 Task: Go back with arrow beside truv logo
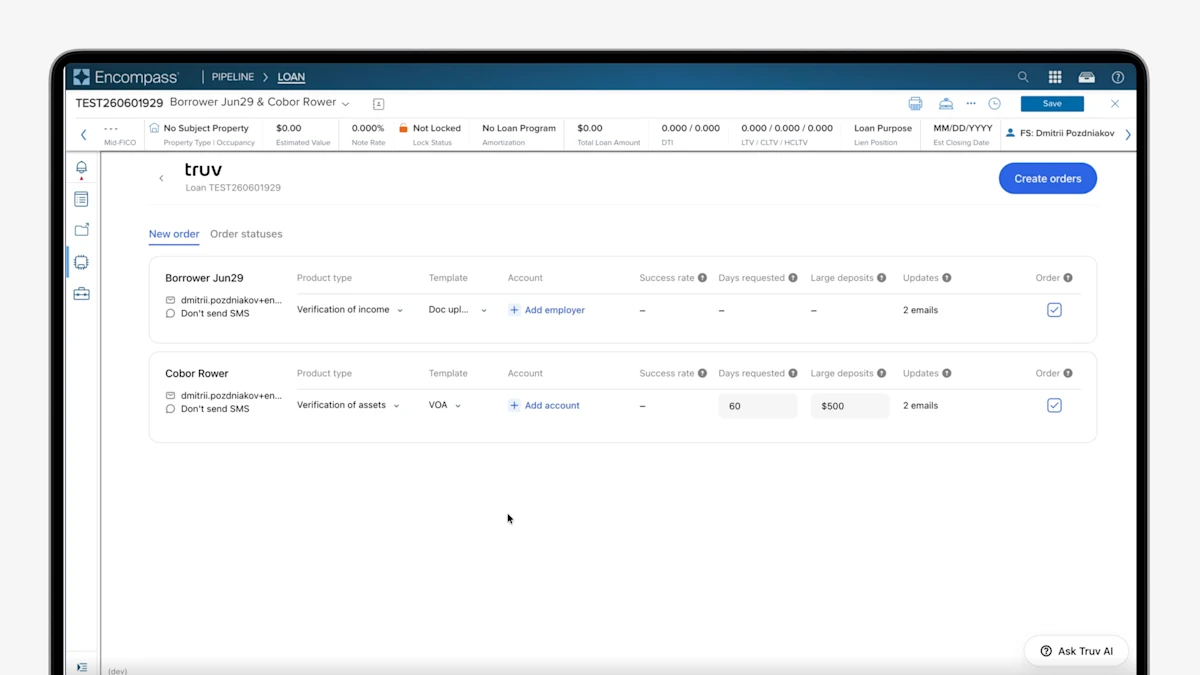tap(161, 179)
